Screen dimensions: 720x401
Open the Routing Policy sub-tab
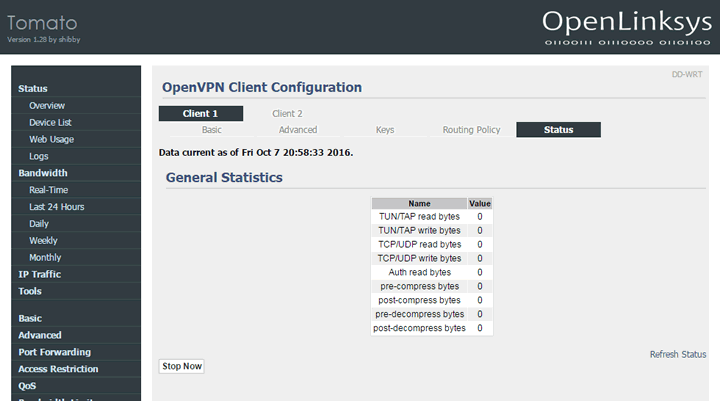471,130
